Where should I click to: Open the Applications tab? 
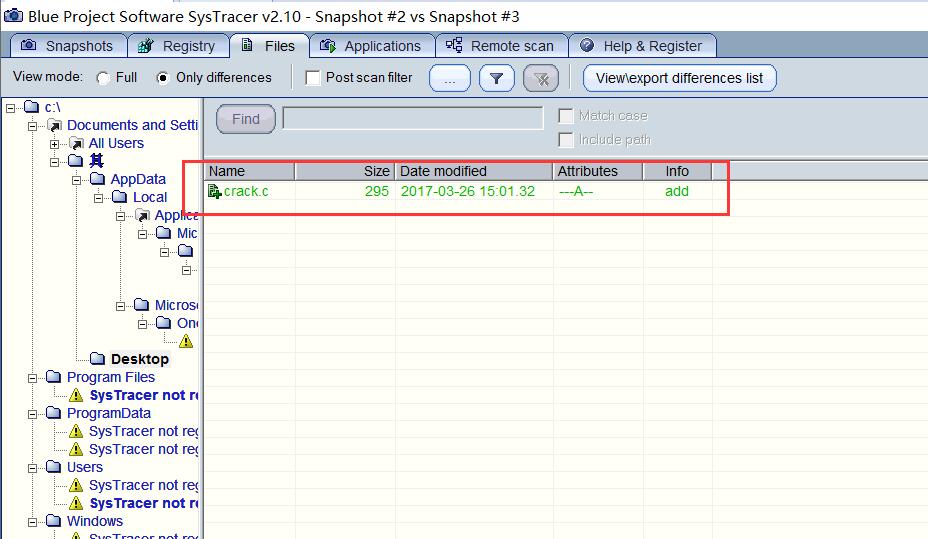click(x=372, y=46)
